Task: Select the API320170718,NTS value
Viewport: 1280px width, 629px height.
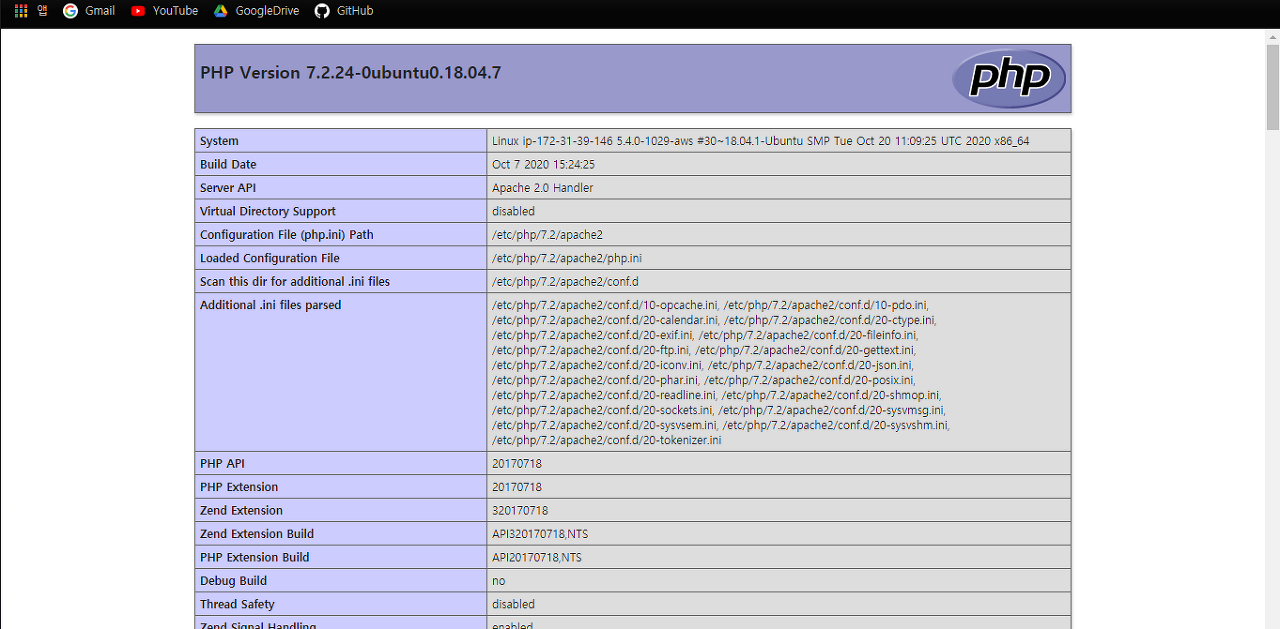Action: [540, 534]
